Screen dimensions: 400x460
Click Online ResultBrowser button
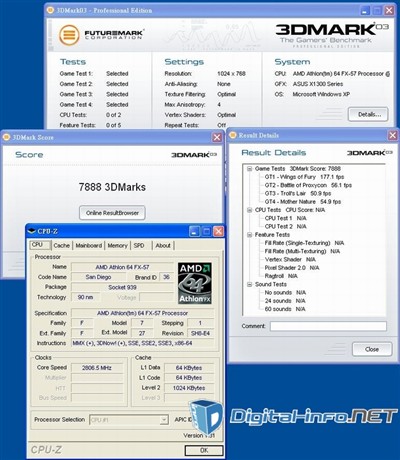pyautogui.click(x=112, y=213)
